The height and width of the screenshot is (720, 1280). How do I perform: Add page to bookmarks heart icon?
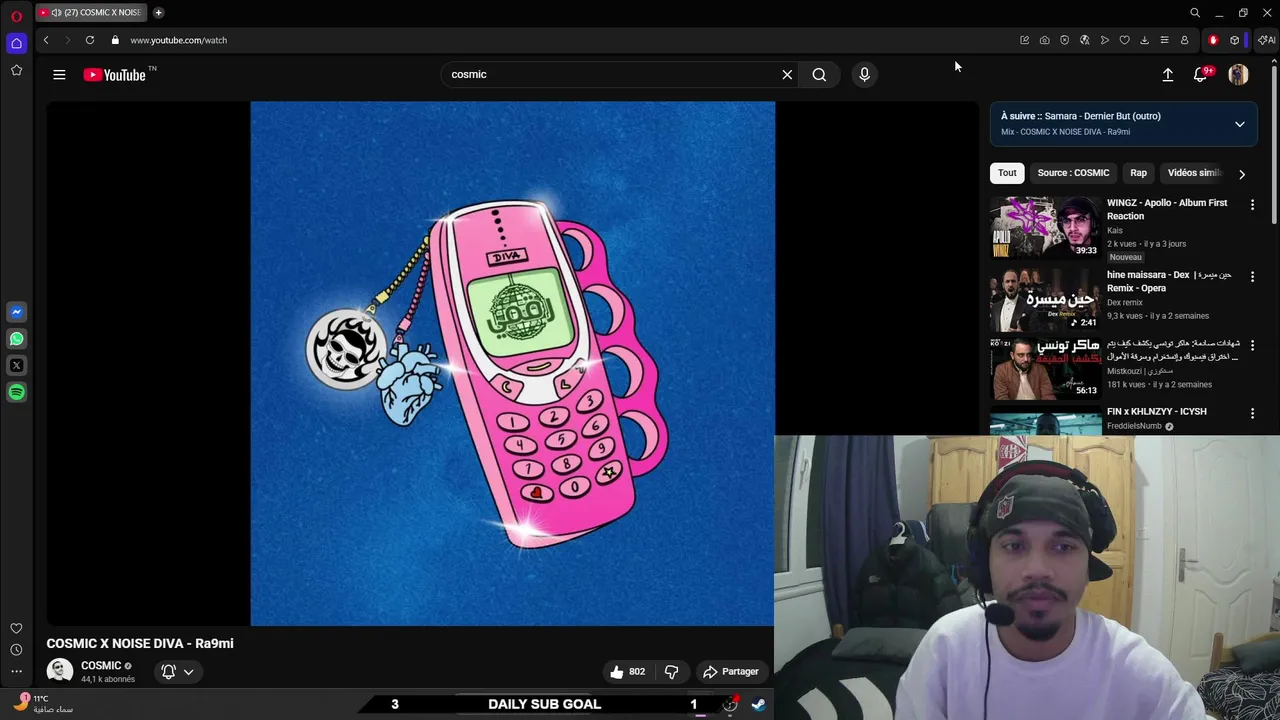(x=1124, y=40)
